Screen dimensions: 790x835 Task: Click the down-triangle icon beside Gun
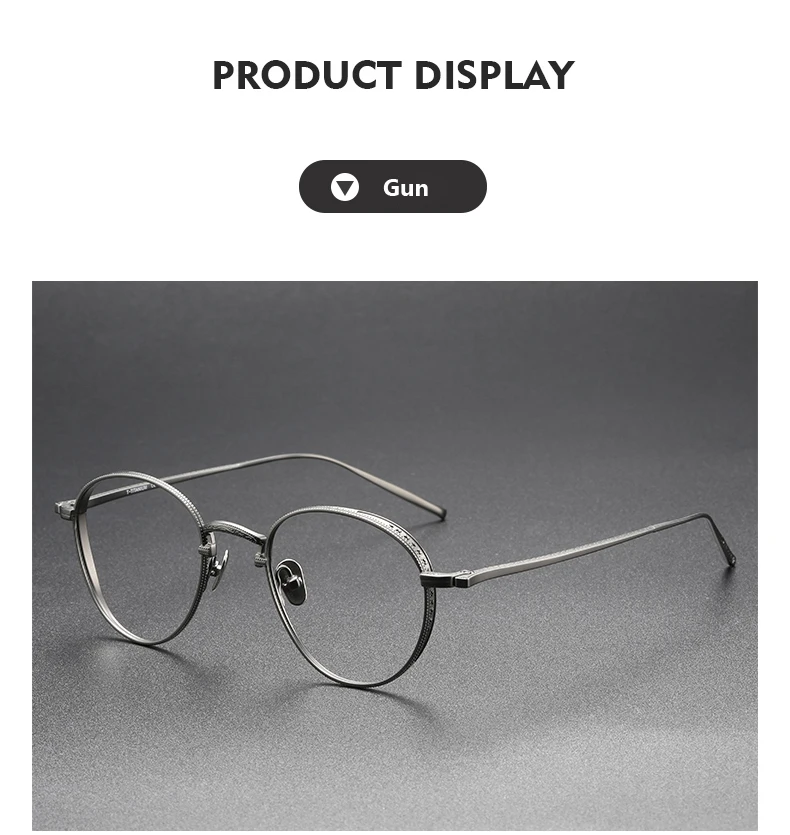[345, 187]
